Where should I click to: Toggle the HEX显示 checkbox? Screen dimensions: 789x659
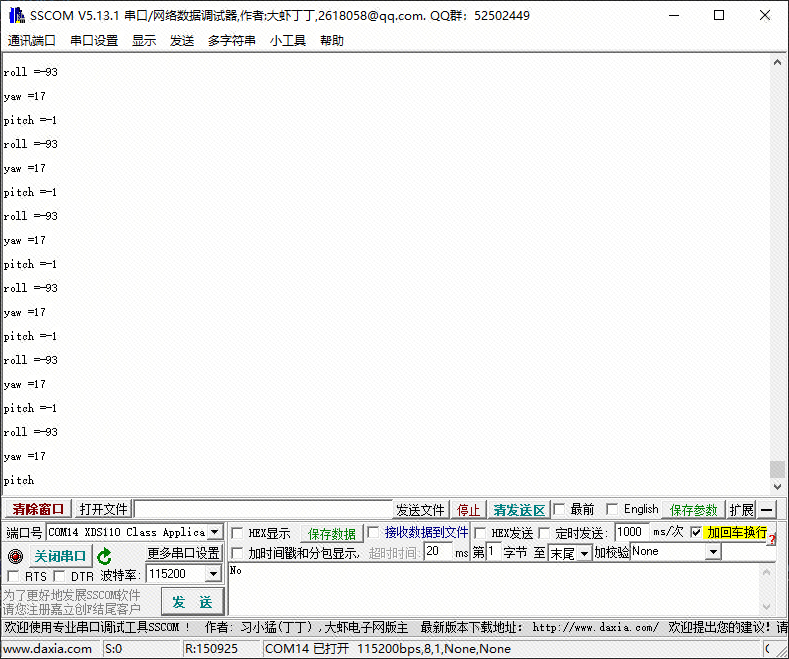237,533
